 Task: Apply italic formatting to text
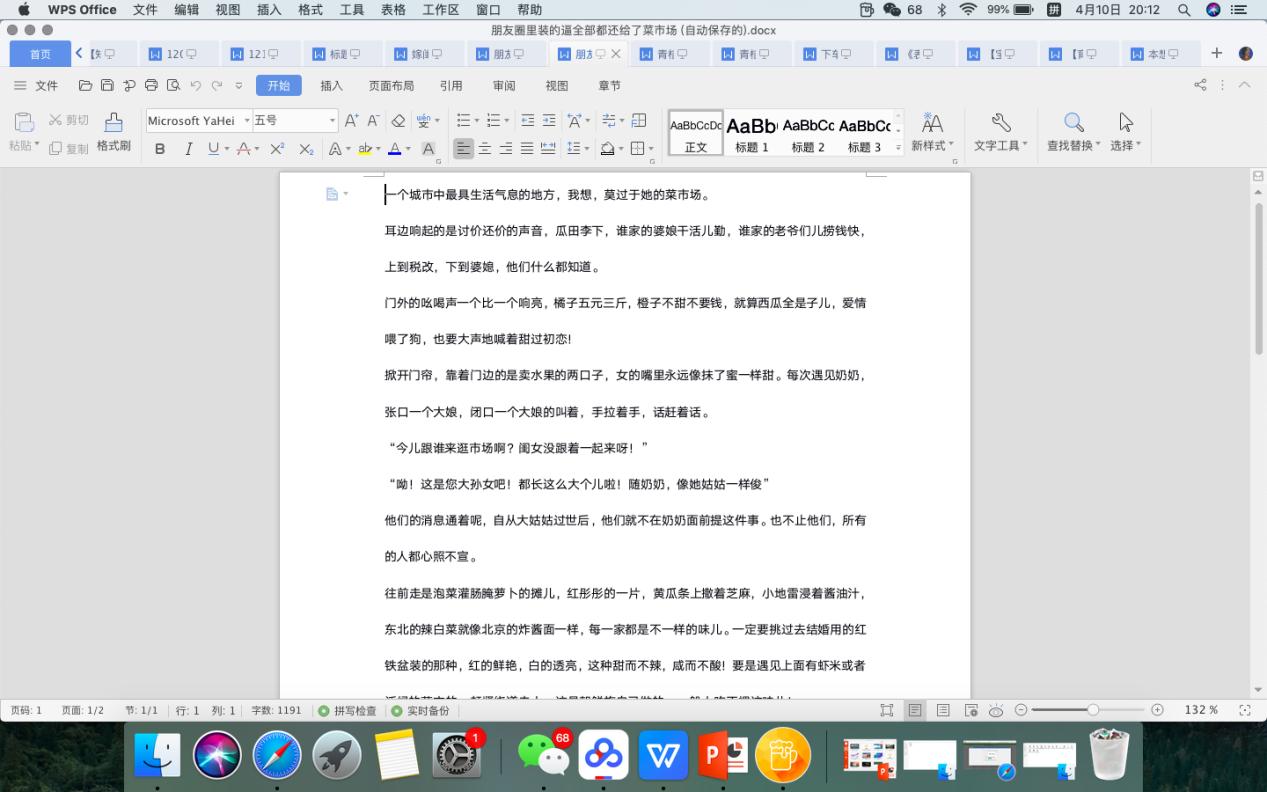click(x=185, y=148)
